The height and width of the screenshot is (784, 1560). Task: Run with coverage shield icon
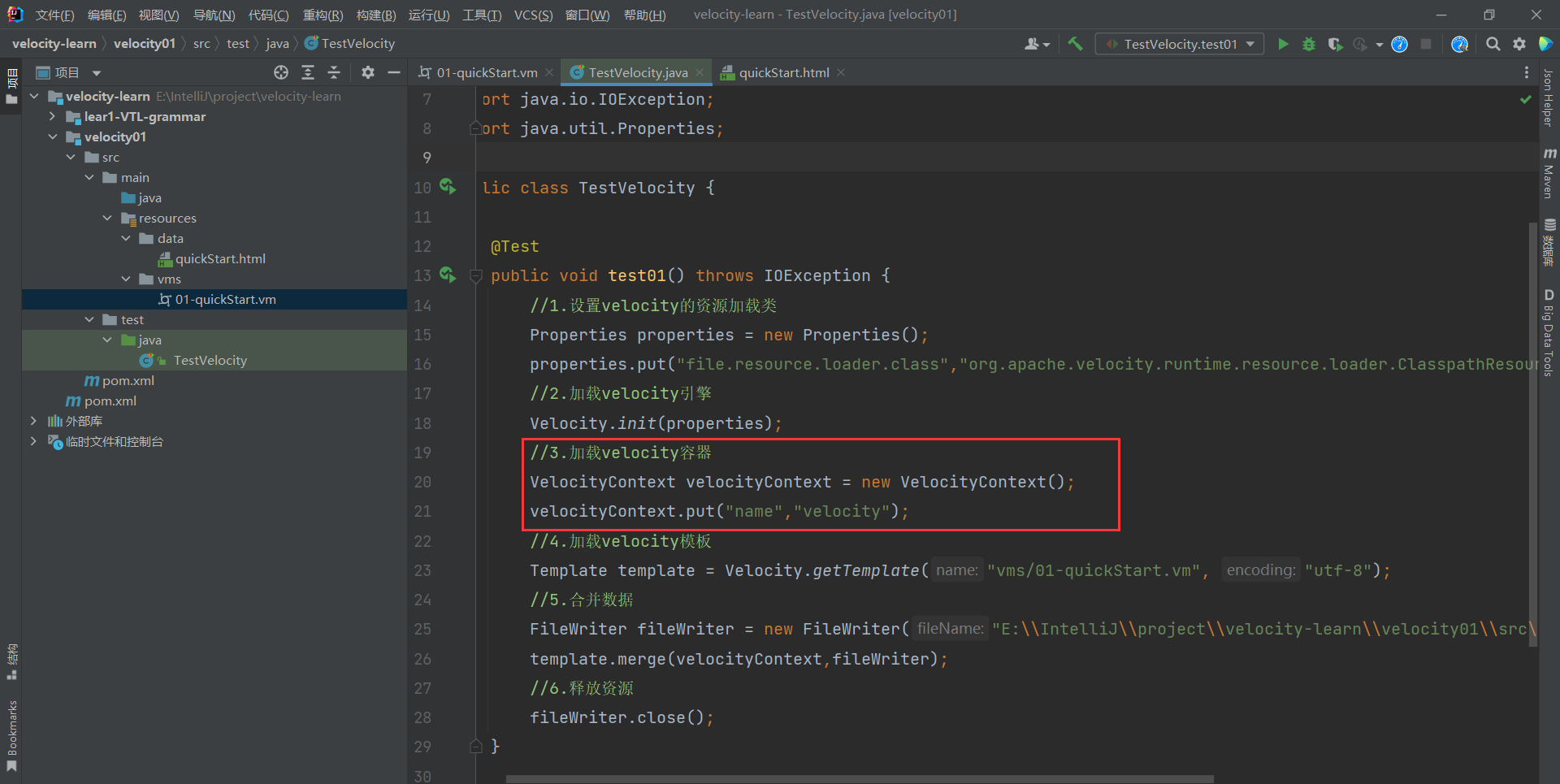point(1335,44)
